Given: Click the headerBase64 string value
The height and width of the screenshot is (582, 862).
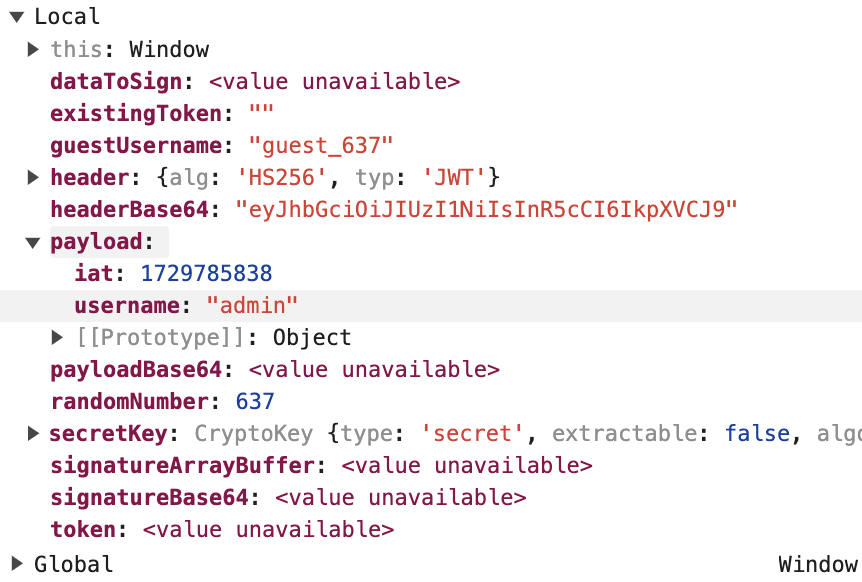Looking at the screenshot, I should 487,209.
